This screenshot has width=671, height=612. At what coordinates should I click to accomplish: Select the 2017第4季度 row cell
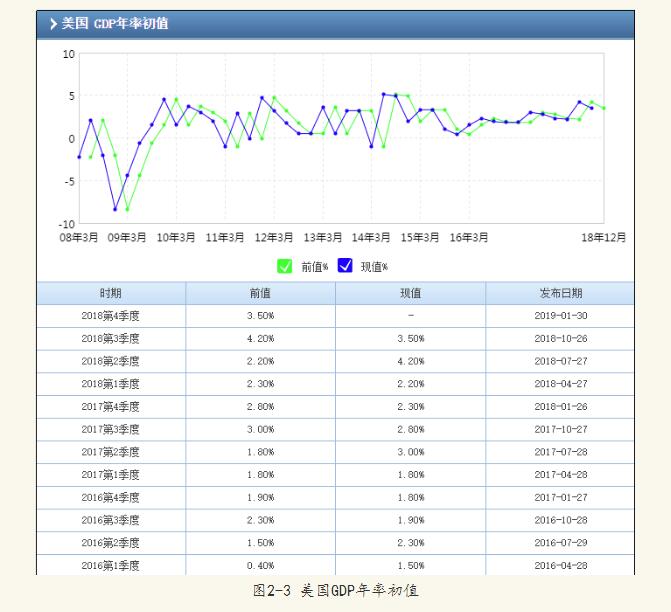tap(111, 407)
